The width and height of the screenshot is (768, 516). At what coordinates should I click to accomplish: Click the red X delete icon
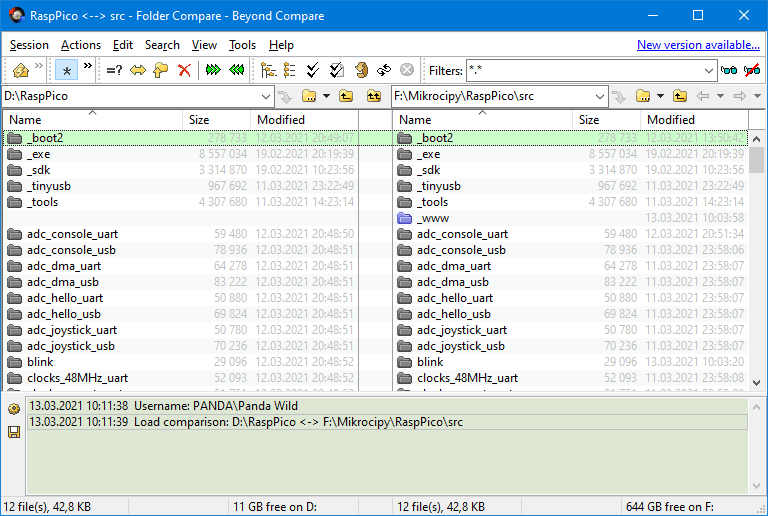184,70
